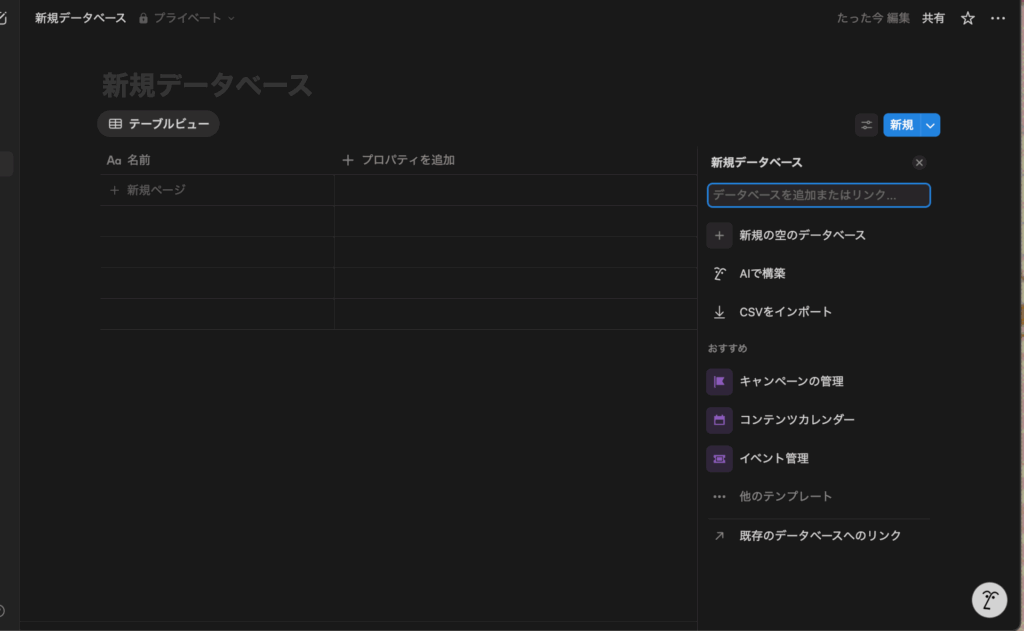The width and height of the screenshot is (1024, 631).
Task: Click the データベースを追加またはリンク search field
Action: [x=818, y=195]
